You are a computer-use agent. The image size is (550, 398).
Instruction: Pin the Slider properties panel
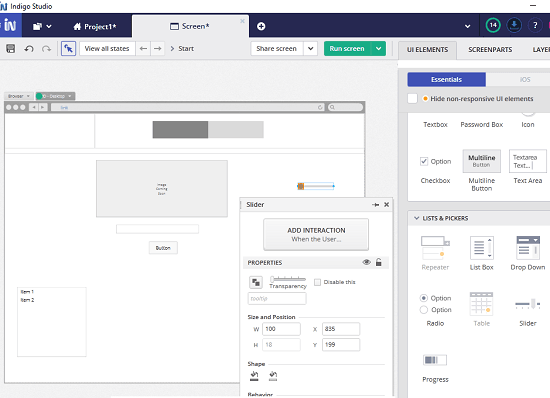(x=375, y=204)
